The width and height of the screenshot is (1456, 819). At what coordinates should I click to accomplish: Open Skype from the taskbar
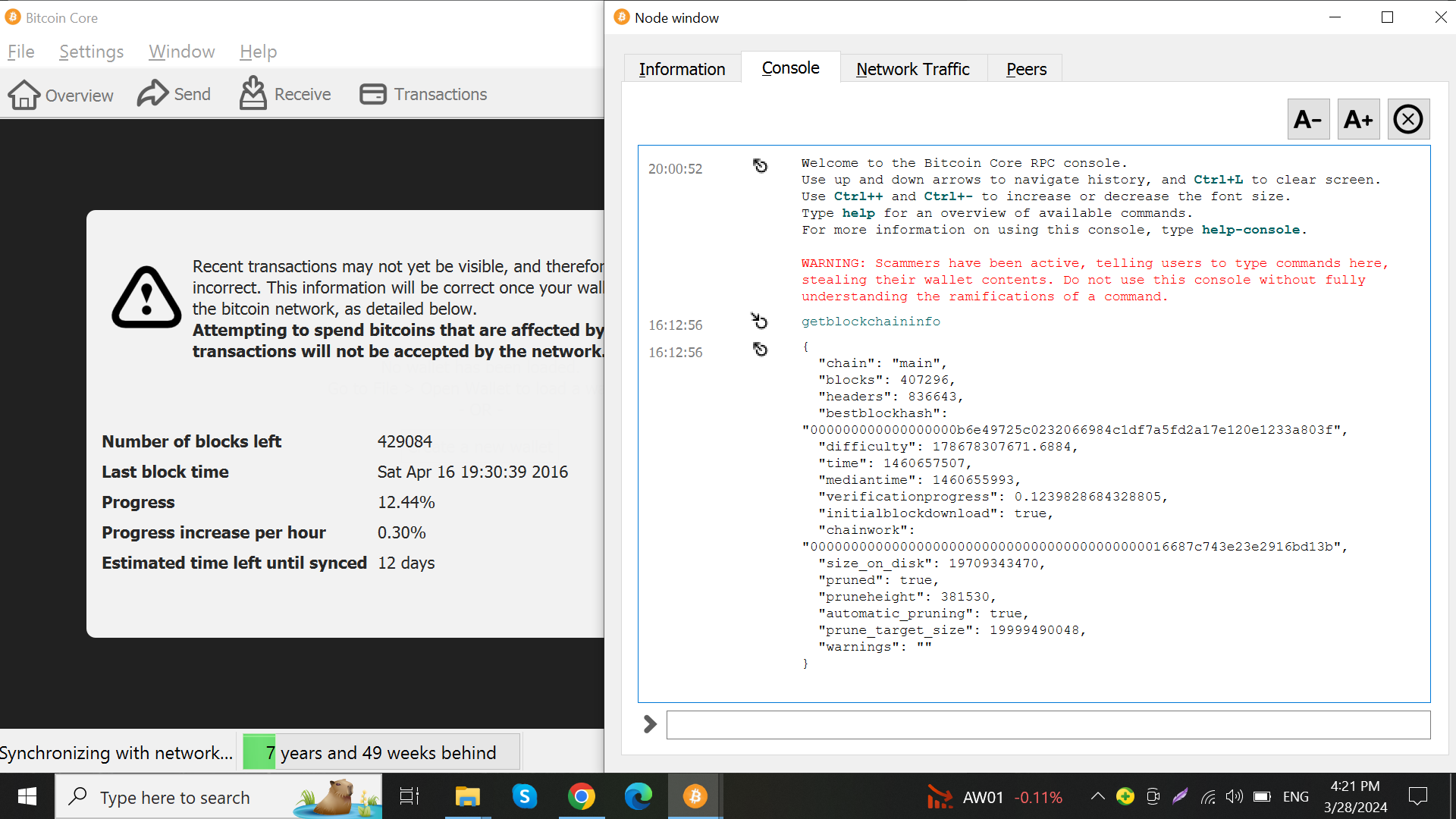[524, 796]
